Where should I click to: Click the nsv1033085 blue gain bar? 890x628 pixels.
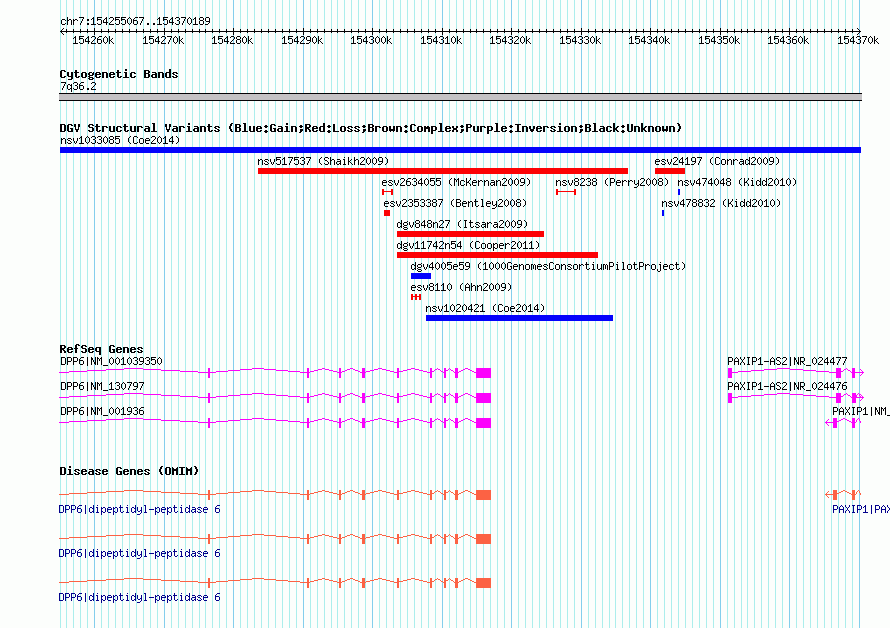point(460,150)
